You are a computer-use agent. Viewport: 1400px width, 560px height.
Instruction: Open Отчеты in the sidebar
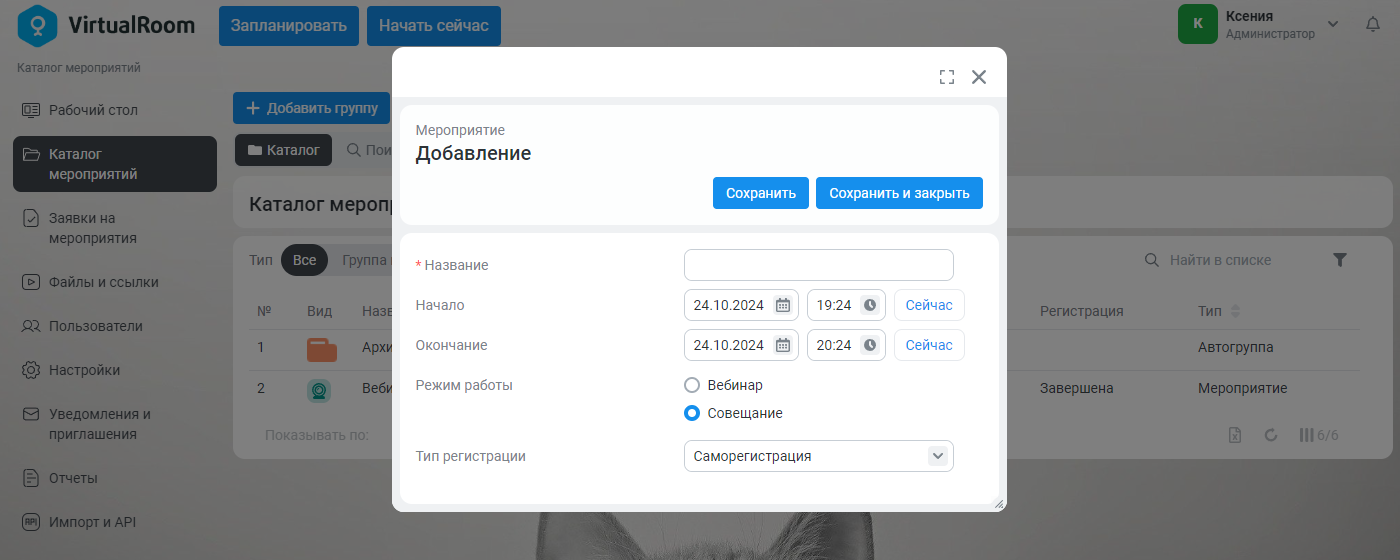[x=115, y=478]
